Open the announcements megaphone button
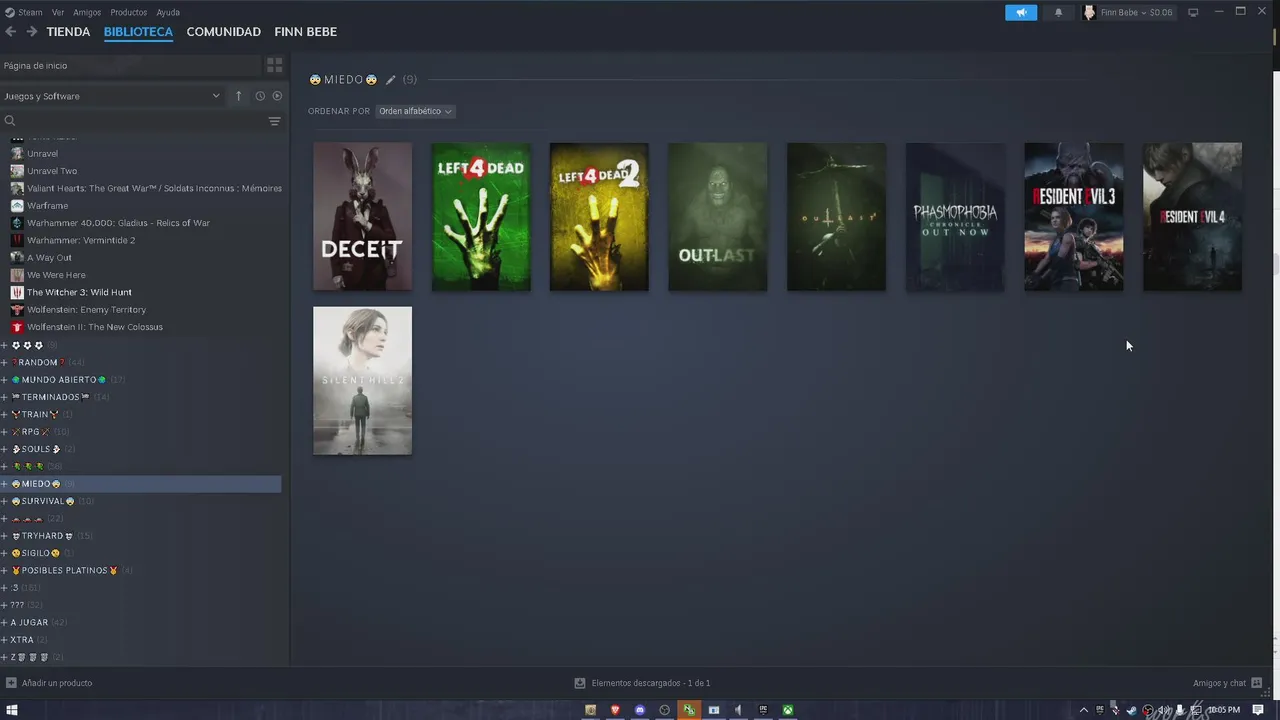The height and width of the screenshot is (720, 1280). coord(1021,12)
